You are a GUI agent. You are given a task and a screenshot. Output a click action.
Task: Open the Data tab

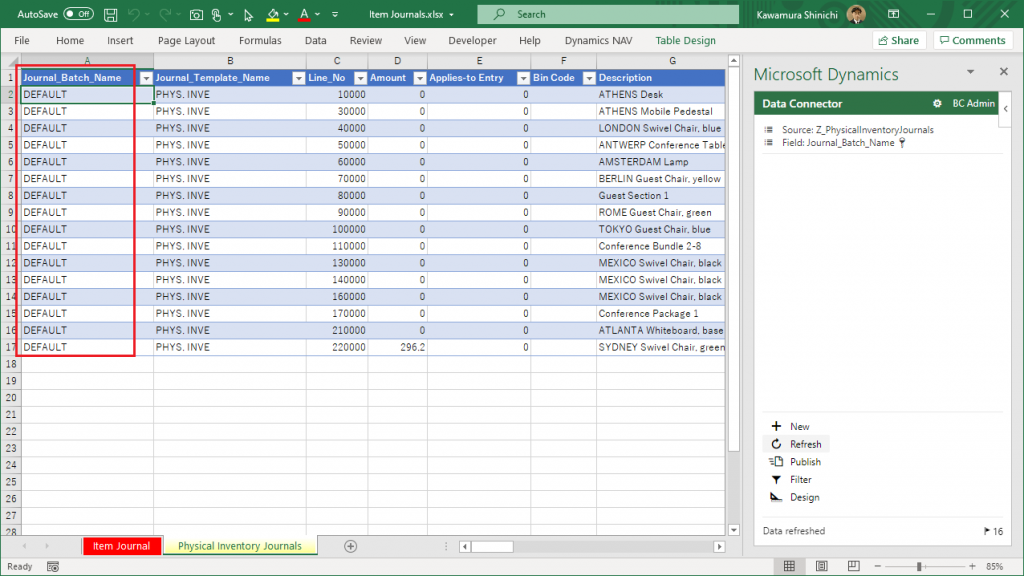coord(315,40)
